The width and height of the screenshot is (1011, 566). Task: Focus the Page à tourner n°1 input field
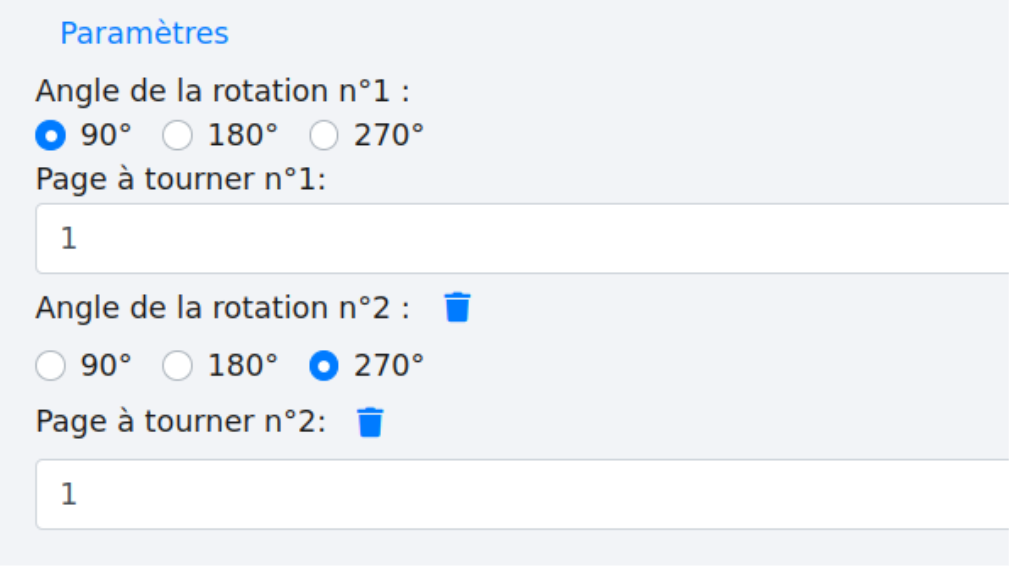pyautogui.click(x=520, y=238)
